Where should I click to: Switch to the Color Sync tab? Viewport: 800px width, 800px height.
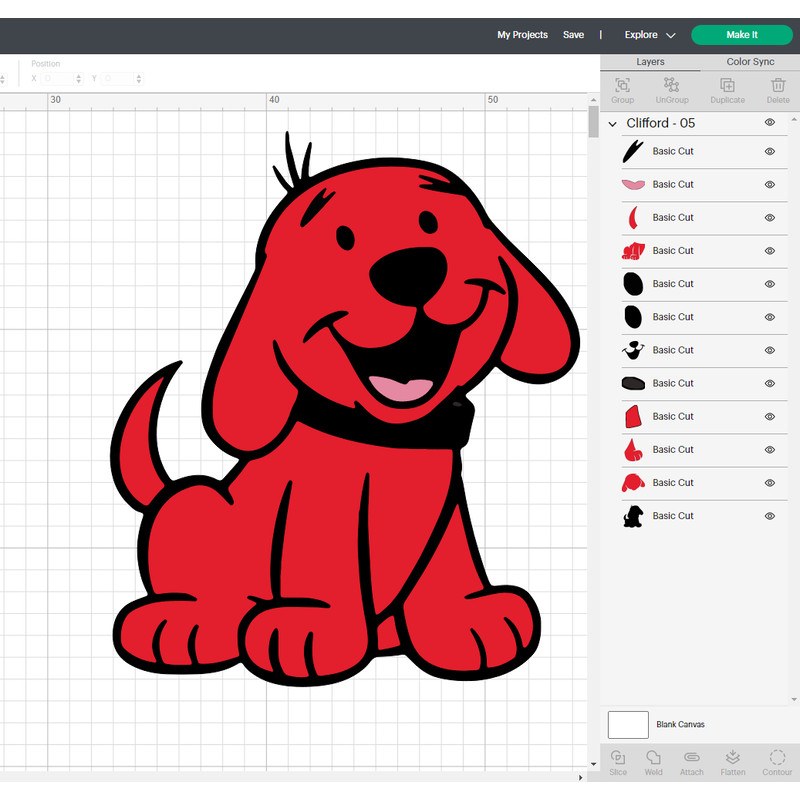pyautogui.click(x=749, y=61)
